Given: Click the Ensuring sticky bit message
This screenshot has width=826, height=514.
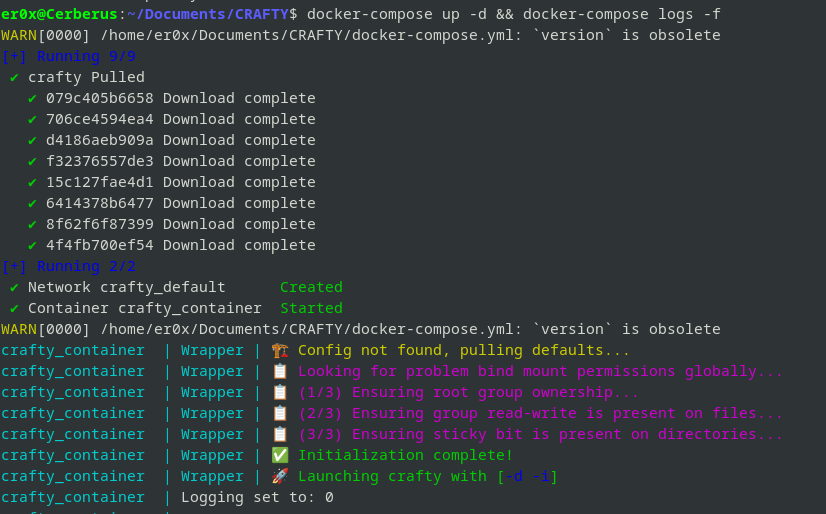Looking at the screenshot, I should (x=540, y=434).
